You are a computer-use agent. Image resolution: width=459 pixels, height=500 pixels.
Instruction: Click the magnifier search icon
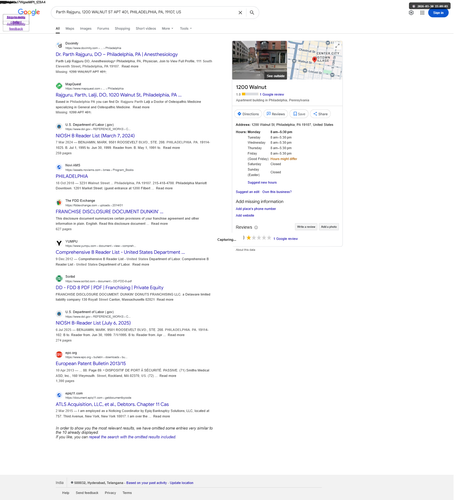[252, 12]
